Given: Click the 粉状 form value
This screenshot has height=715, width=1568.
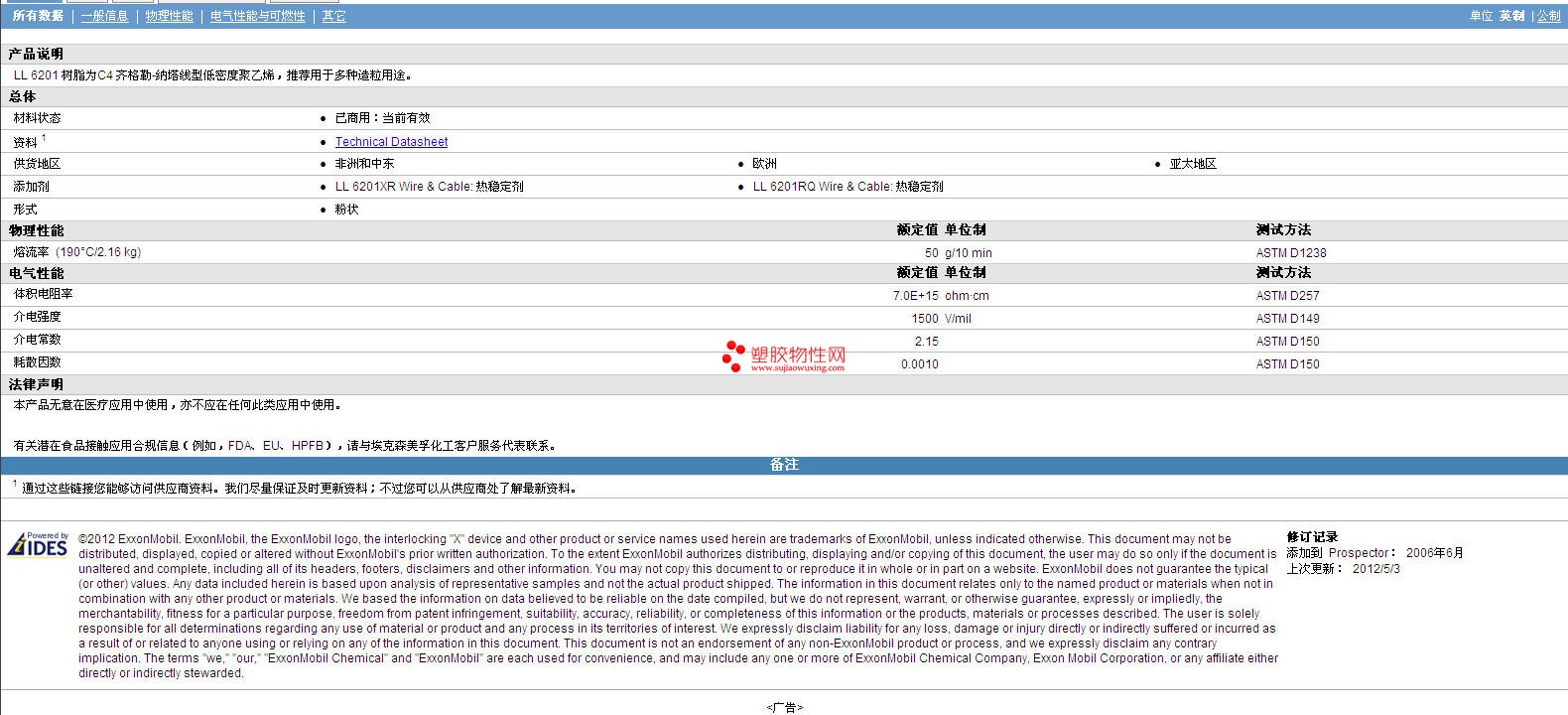Looking at the screenshot, I should [x=346, y=210].
